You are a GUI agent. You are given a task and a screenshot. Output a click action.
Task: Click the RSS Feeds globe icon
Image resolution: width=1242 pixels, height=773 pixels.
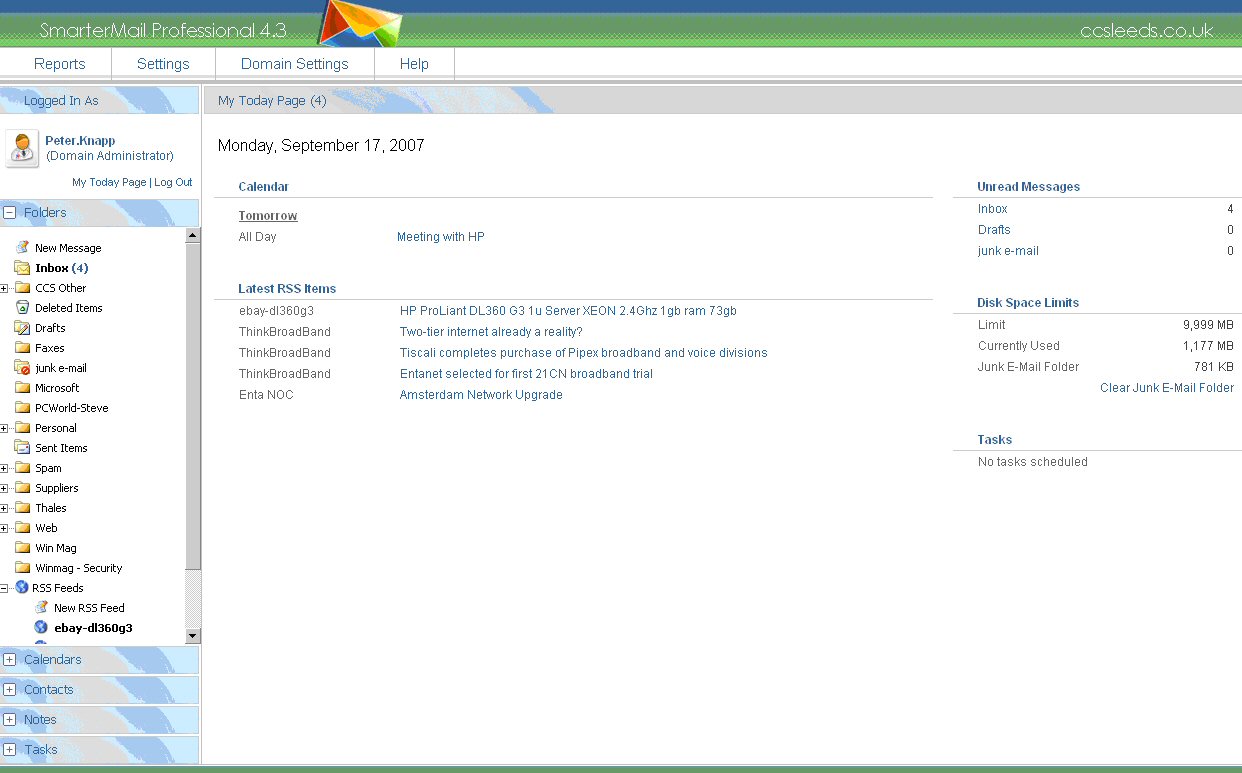(x=21, y=587)
